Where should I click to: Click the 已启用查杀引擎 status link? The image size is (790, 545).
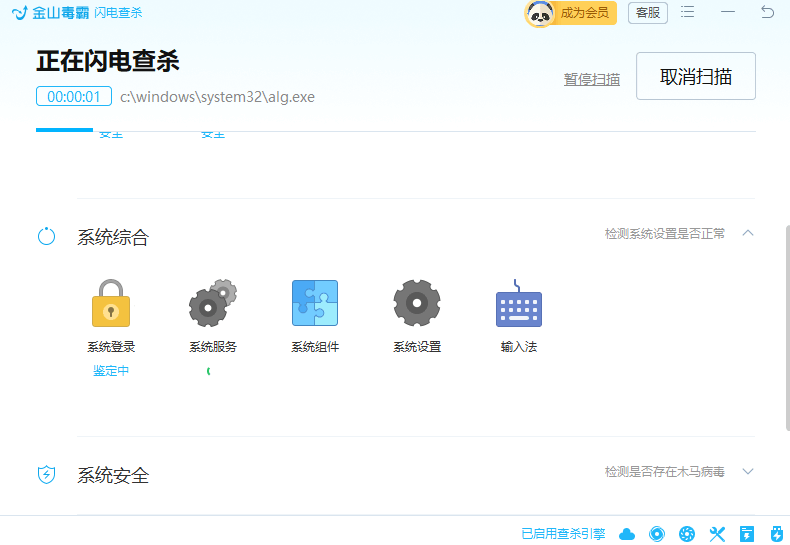click(x=563, y=533)
